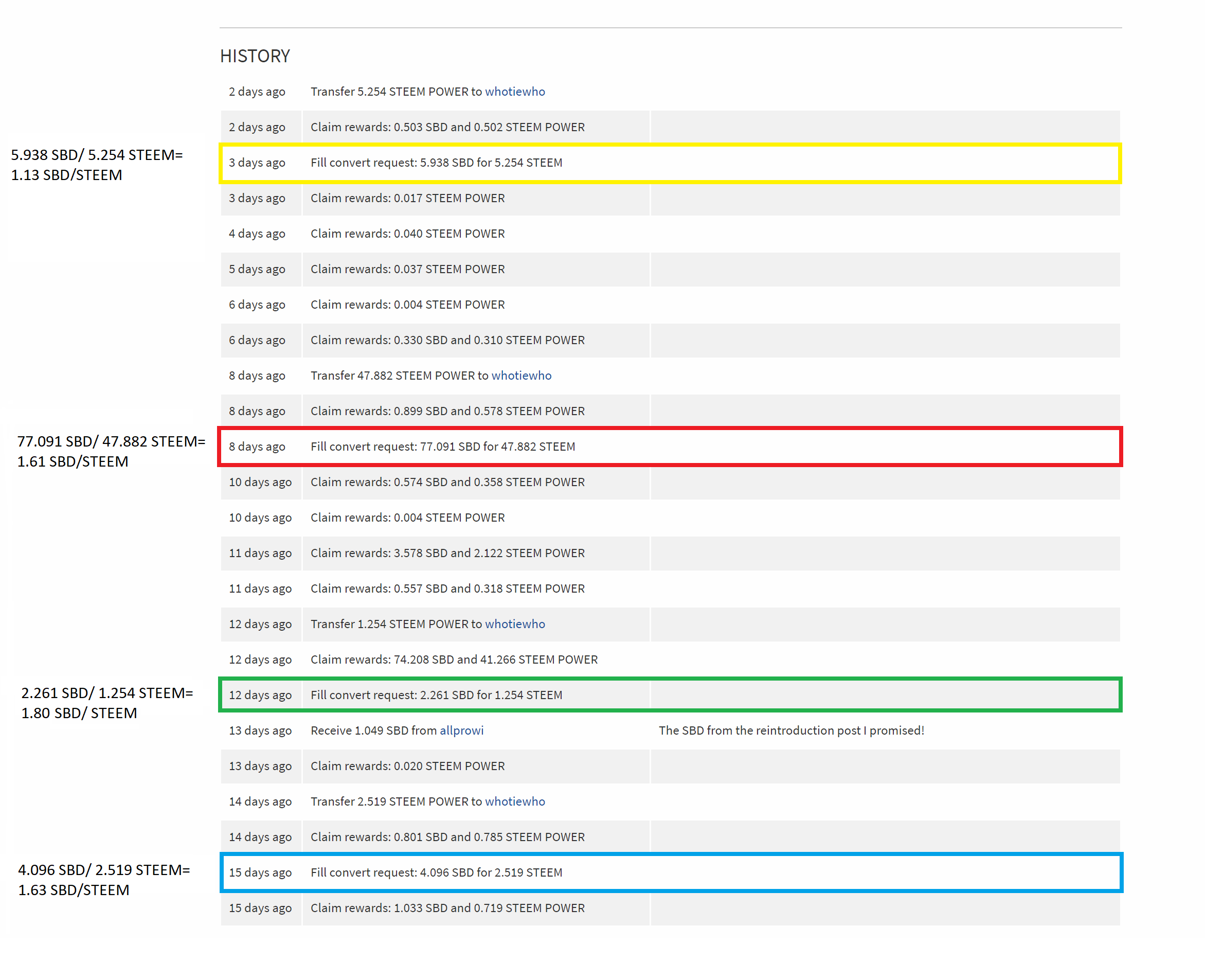Click 'Claim rewards: 0.574 SBD and 0.358 STEEM POWER'
The image size is (1205, 980).
(447, 482)
